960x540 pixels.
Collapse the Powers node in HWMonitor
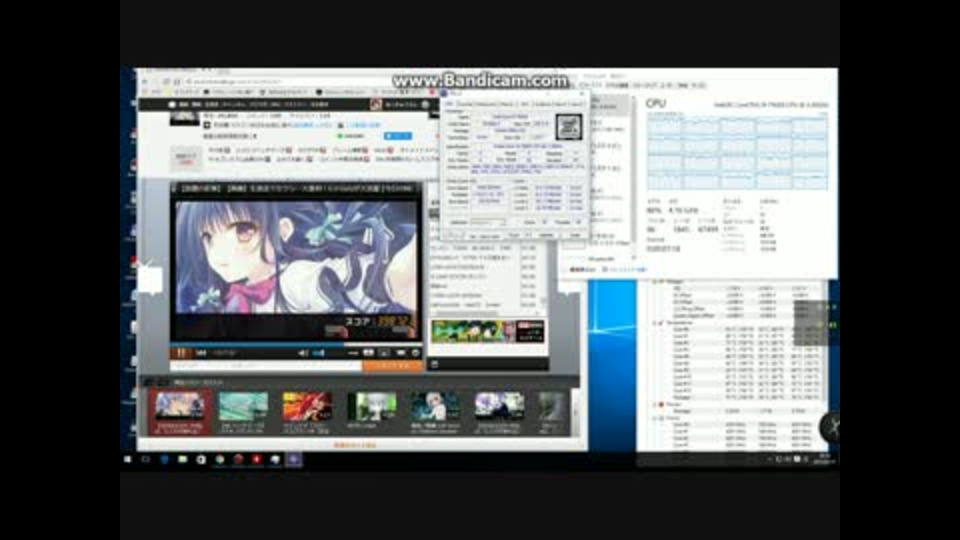(x=654, y=405)
